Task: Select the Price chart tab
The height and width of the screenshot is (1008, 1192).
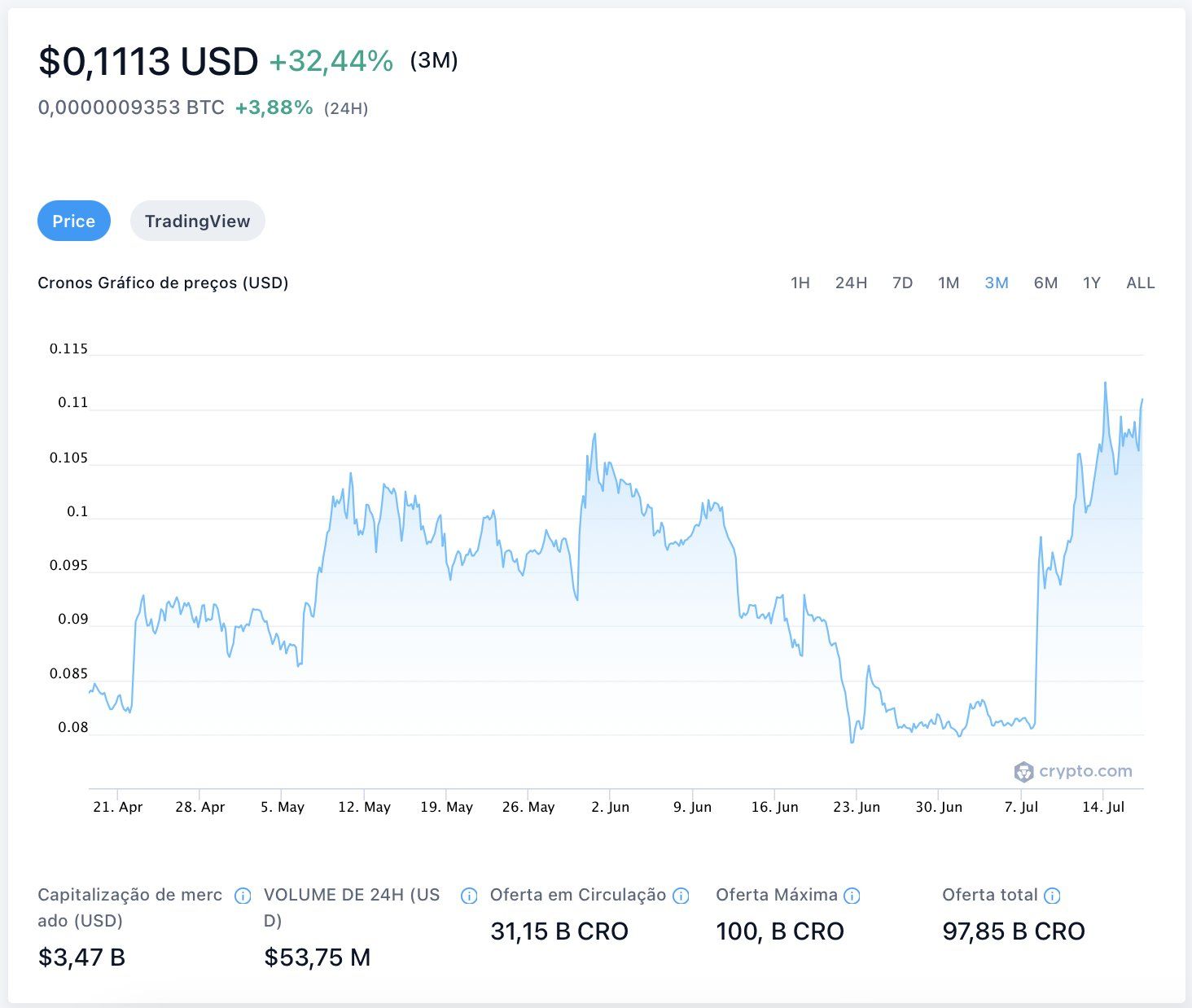Action: tap(74, 221)
